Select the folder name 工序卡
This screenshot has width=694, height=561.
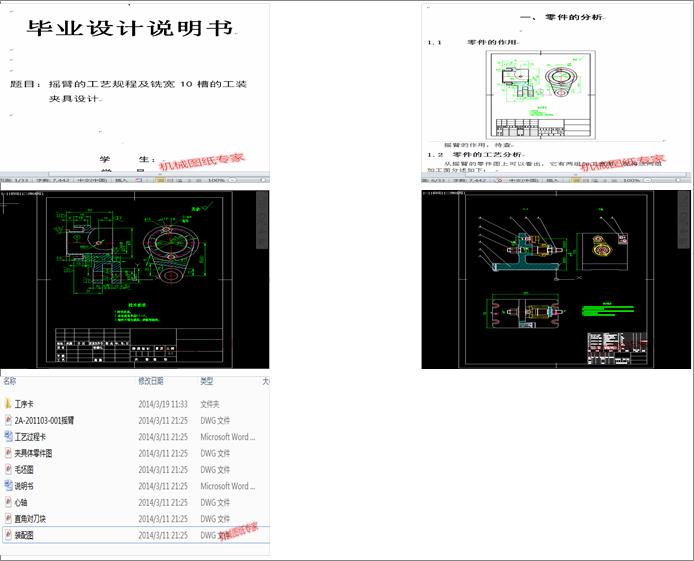click(24, 404)
